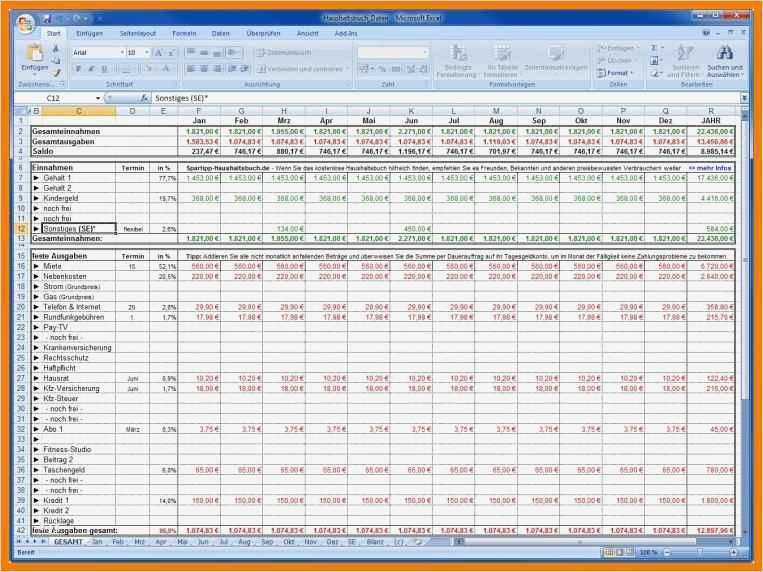Image resolution: width=763 pixels, height=572 pixels.
Task: Click the top align icon
Action: pos(191,53)
